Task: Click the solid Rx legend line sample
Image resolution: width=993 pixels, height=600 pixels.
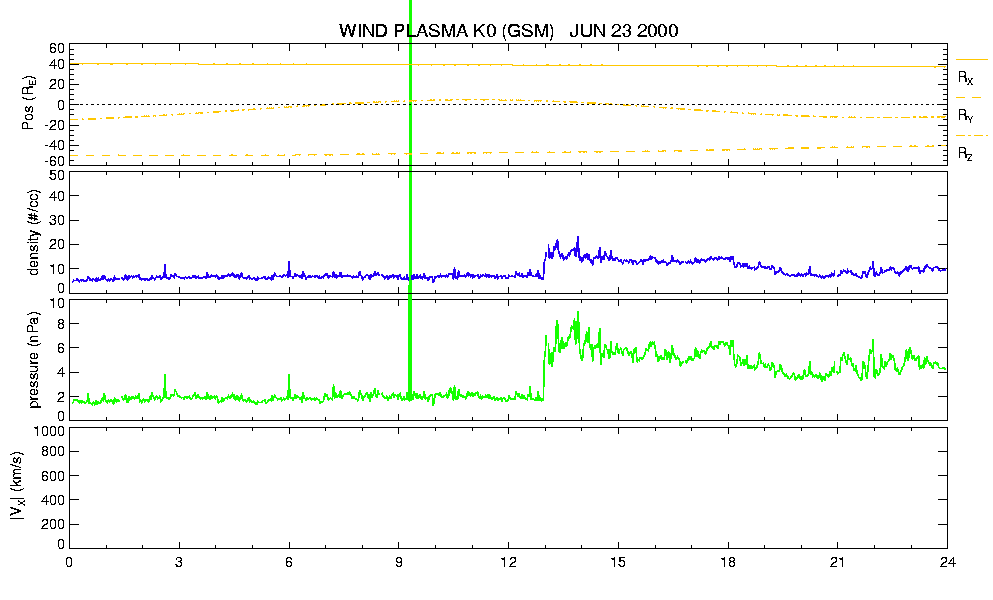Action: coord(971,60)
